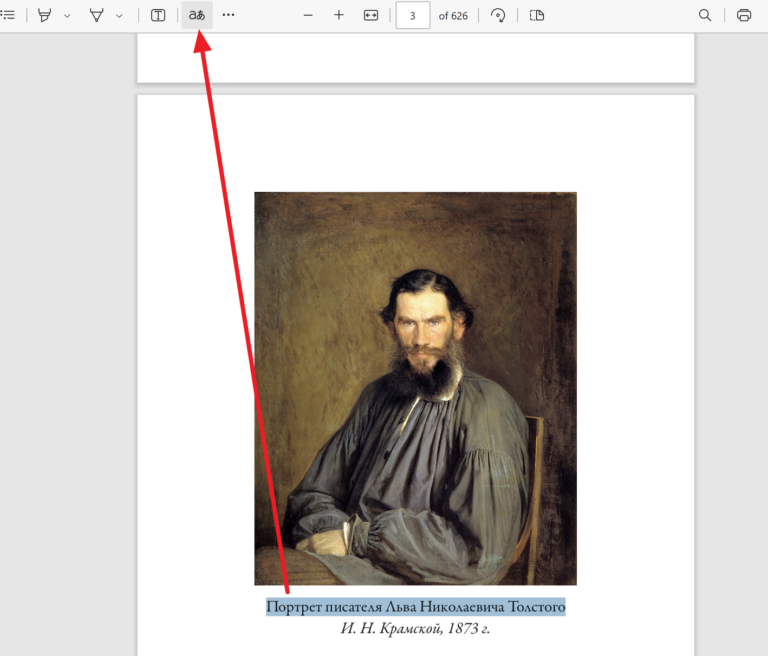Zoom in with the plus button
The image size is (768, 656).
[x=339, y=15]
